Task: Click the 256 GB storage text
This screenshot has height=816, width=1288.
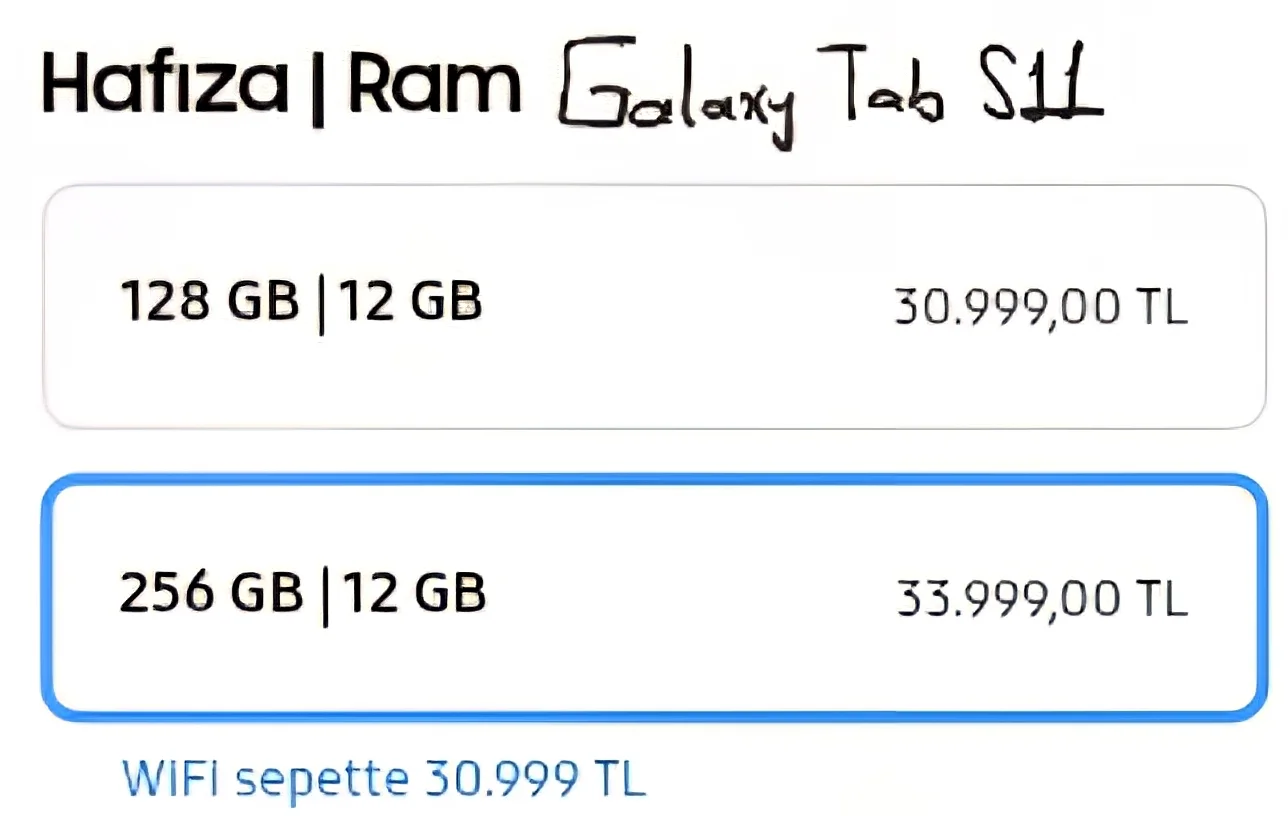Action: point(211,592)
